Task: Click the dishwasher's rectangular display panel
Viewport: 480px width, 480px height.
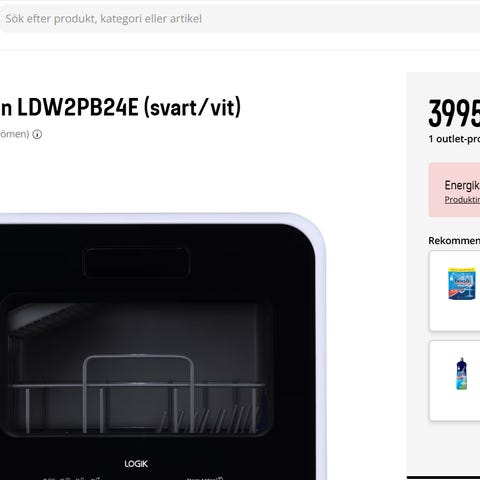Action: pyautogui.click(x=136, y=262)
